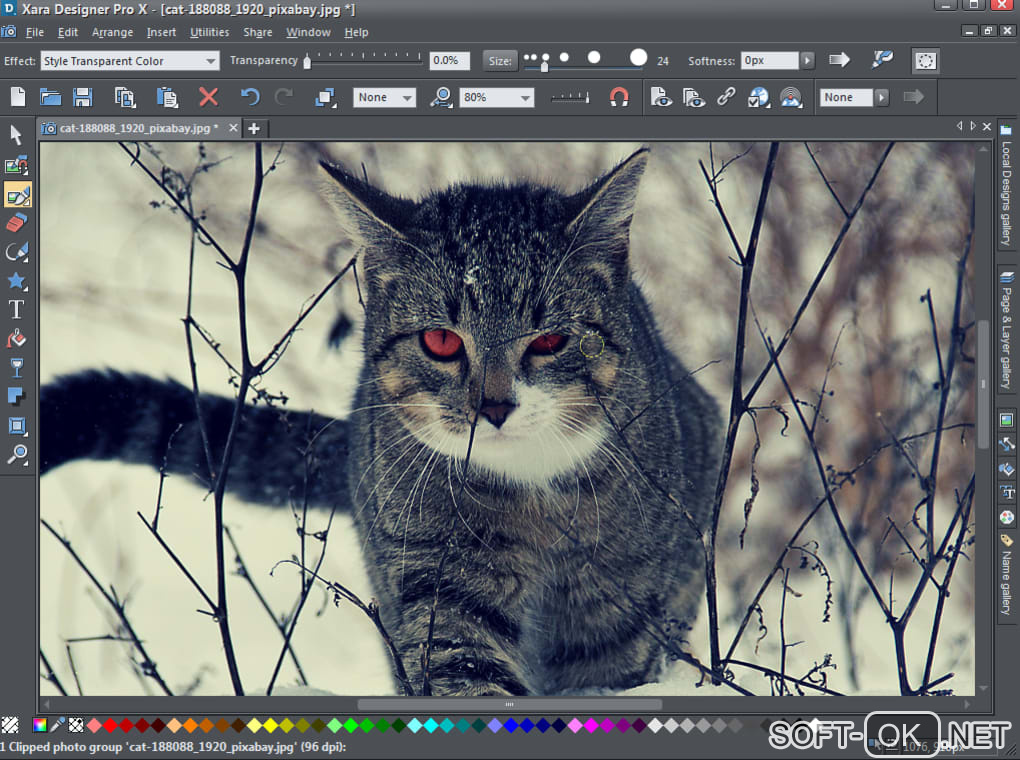Activate the Text tool
The image size is (1020, 760).
(x=16, y=309)
